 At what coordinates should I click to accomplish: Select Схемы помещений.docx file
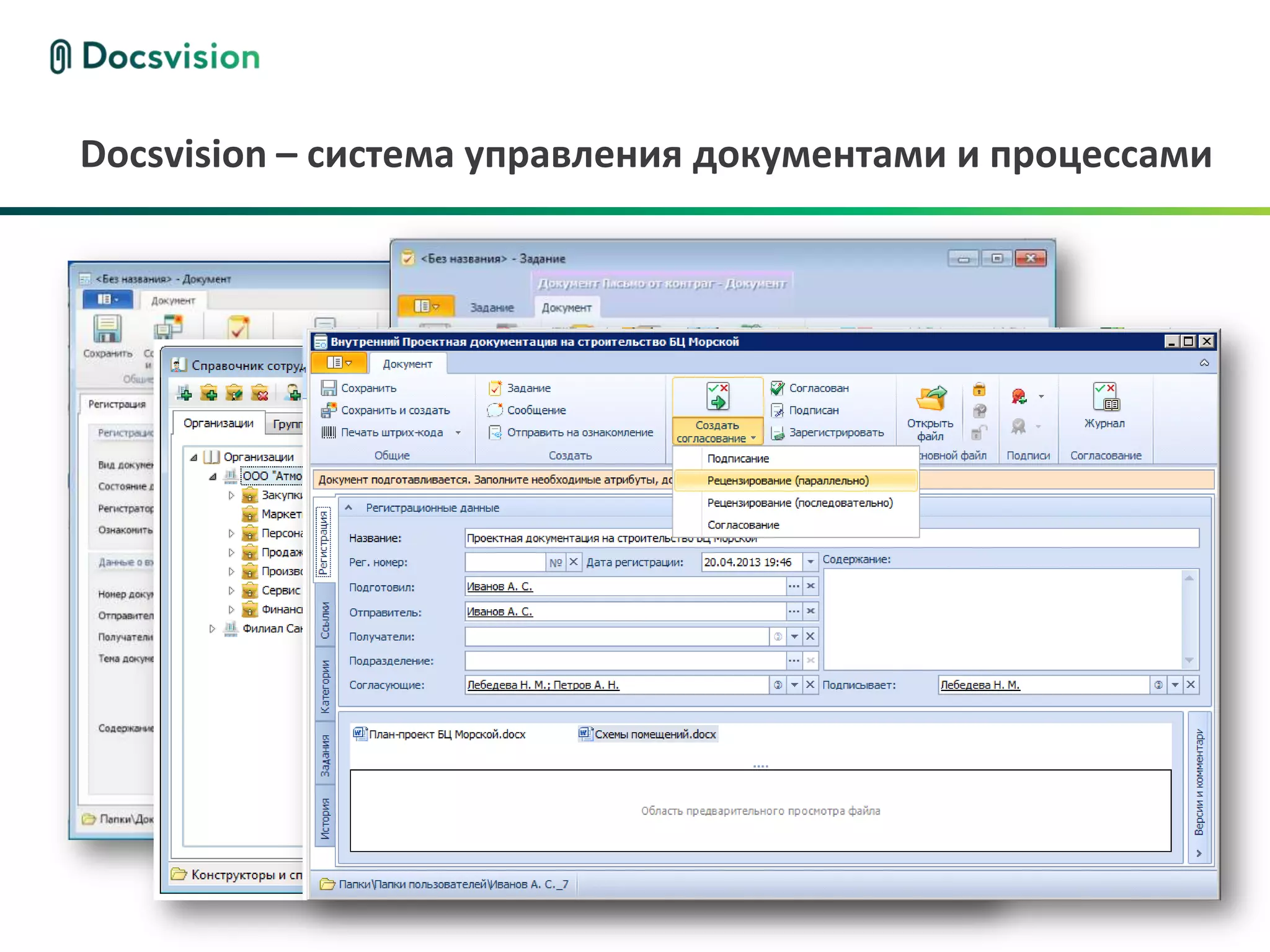click(648, 734)
